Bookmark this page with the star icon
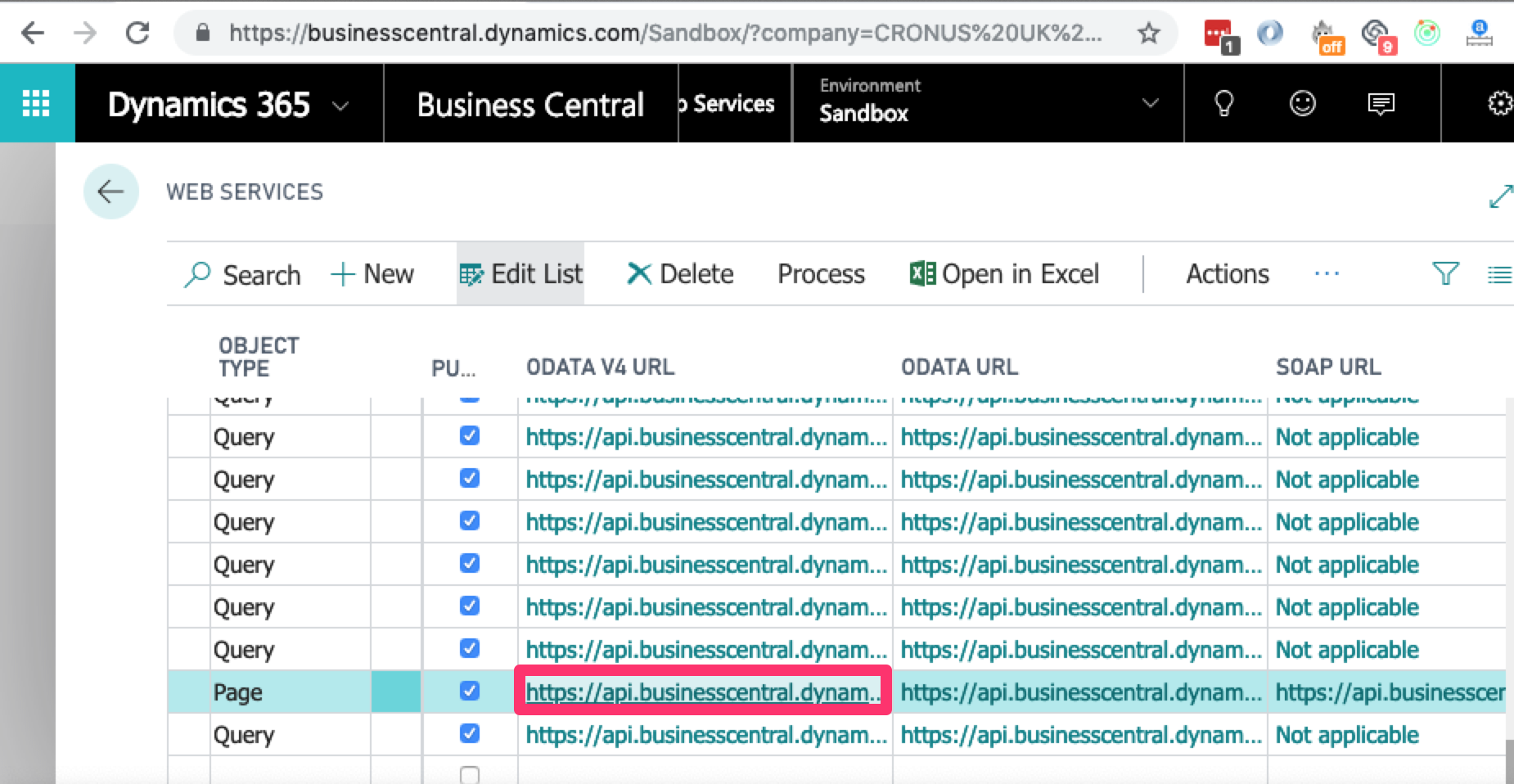 click(x=1149, y=33)
